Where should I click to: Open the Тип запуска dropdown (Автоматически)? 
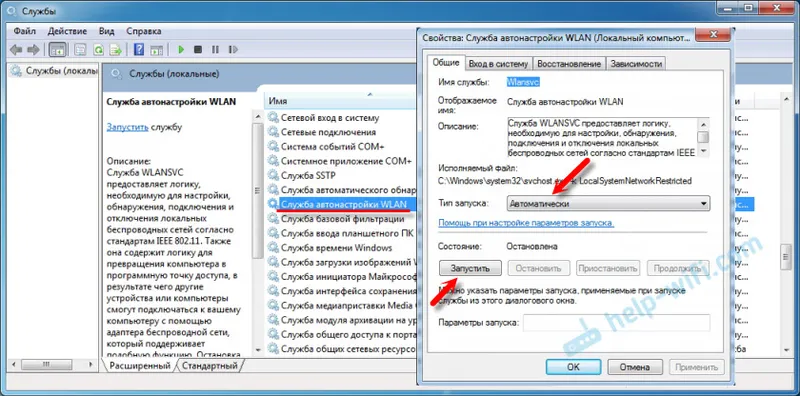608,204
